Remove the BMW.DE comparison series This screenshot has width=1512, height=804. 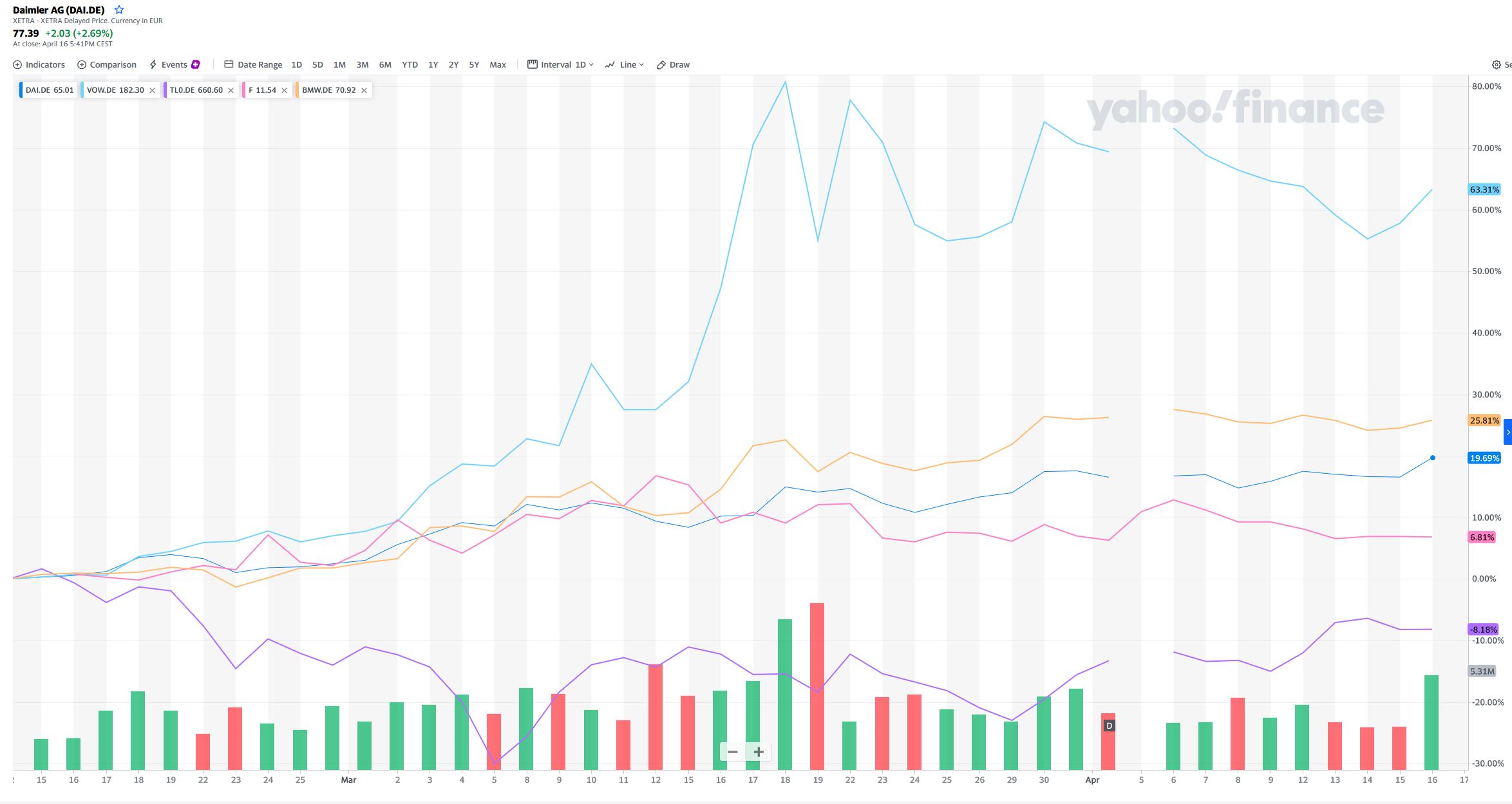(364, 90)
